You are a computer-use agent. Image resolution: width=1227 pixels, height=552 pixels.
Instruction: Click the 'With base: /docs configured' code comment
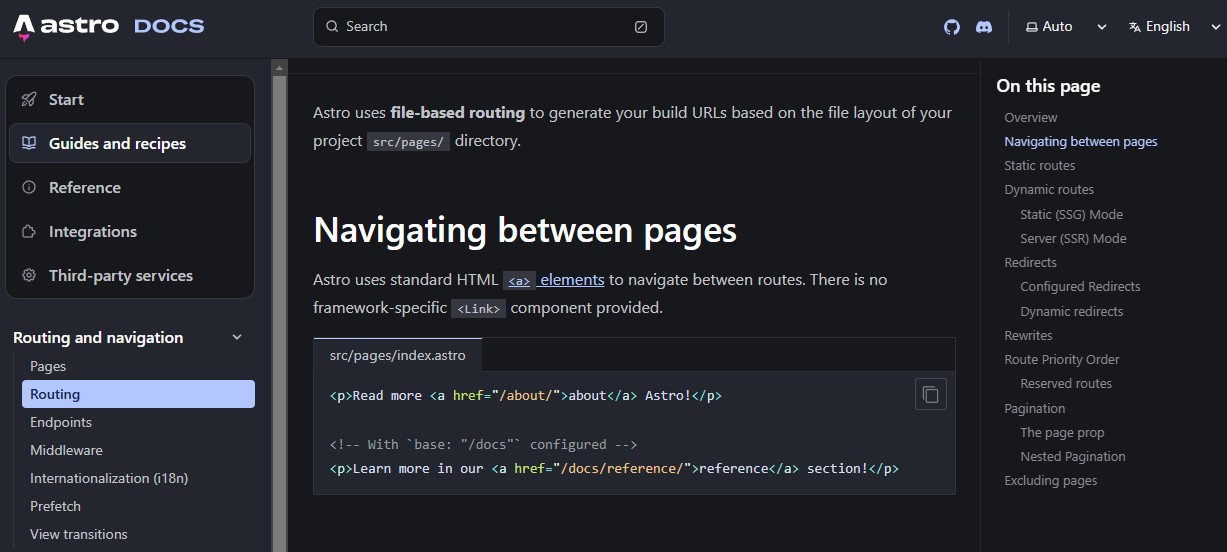(483, 444)
